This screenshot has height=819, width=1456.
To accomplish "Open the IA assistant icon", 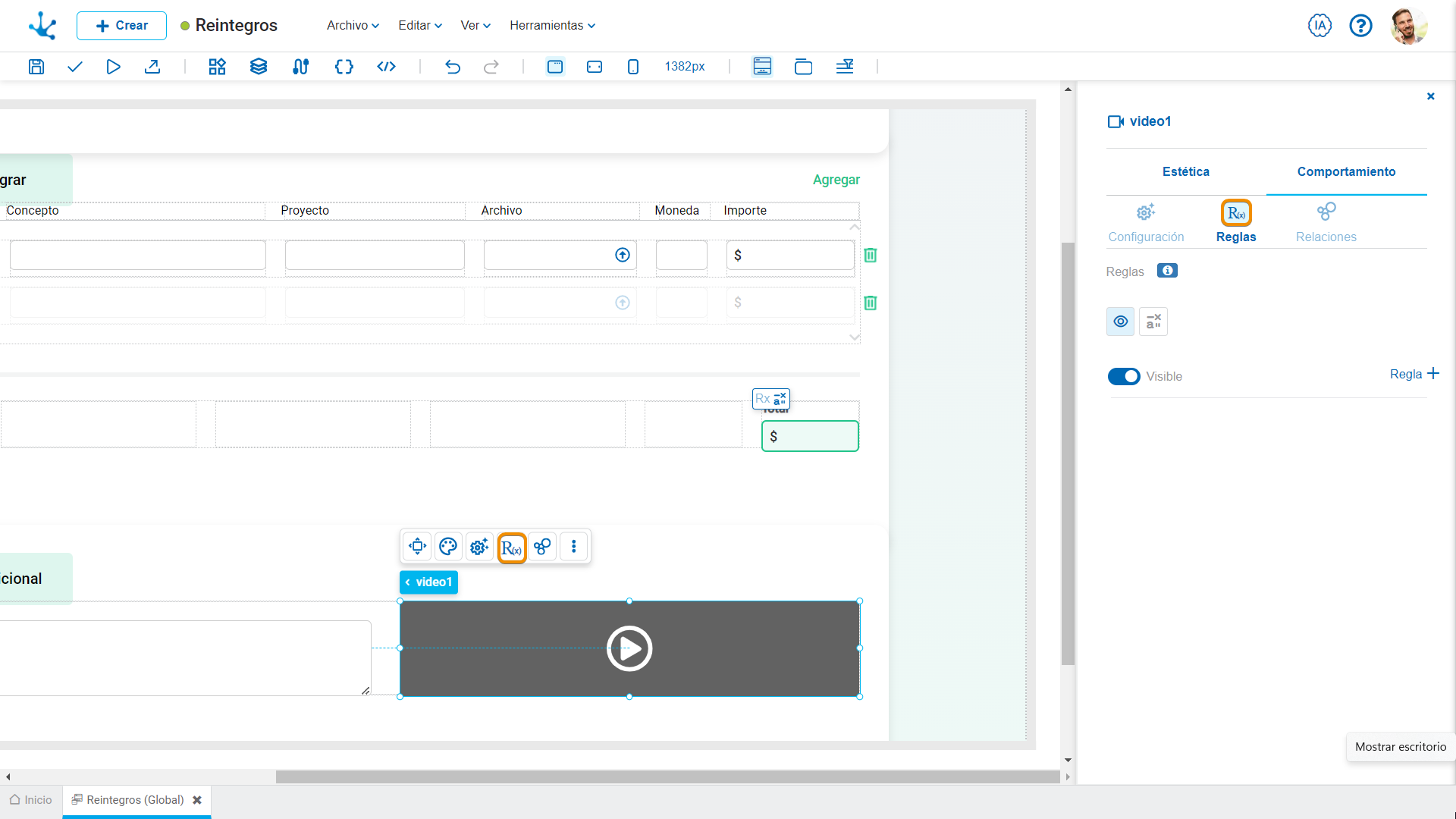I will (x=1319, y=26).
